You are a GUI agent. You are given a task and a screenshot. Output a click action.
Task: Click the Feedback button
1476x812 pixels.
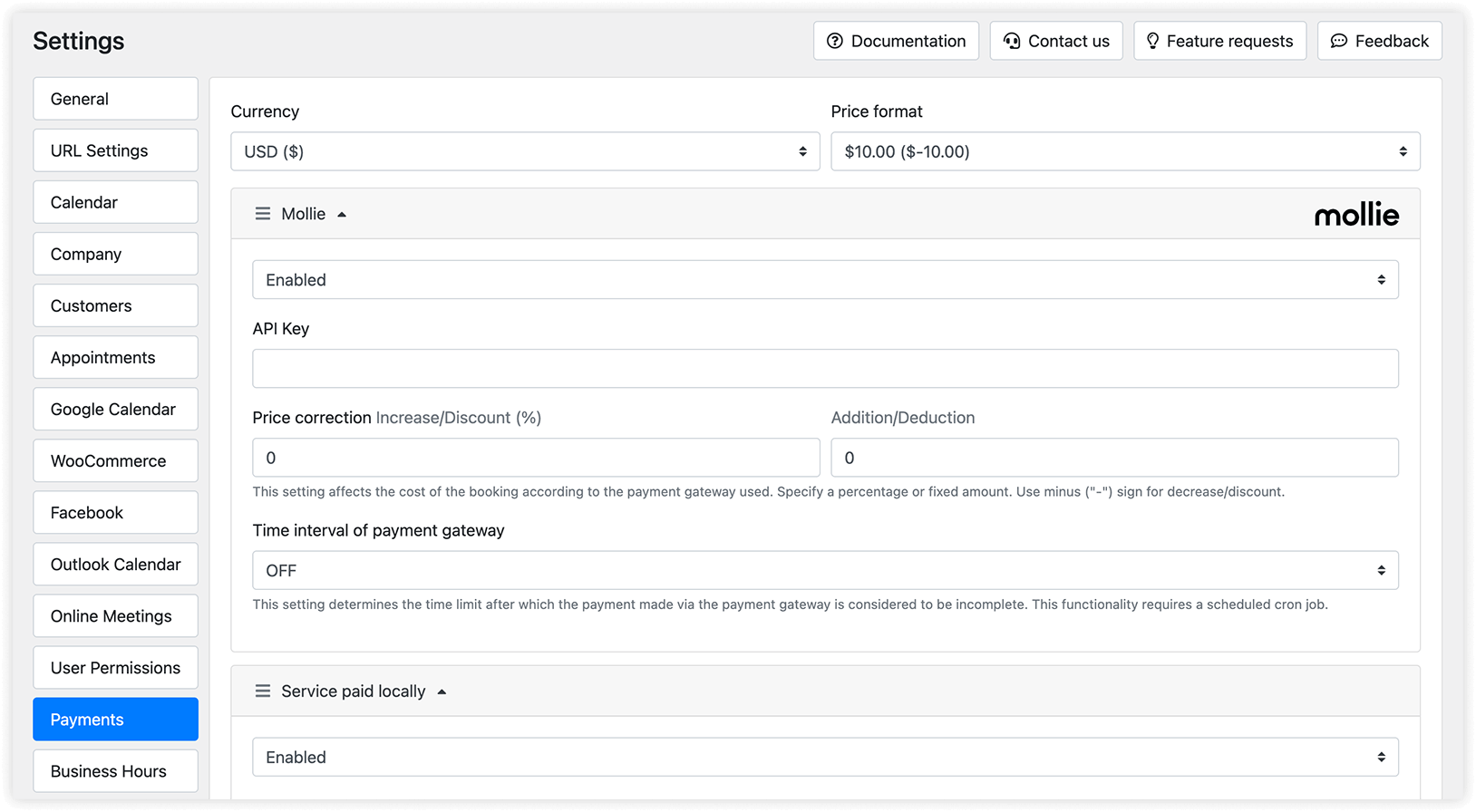click(1379, 41)
